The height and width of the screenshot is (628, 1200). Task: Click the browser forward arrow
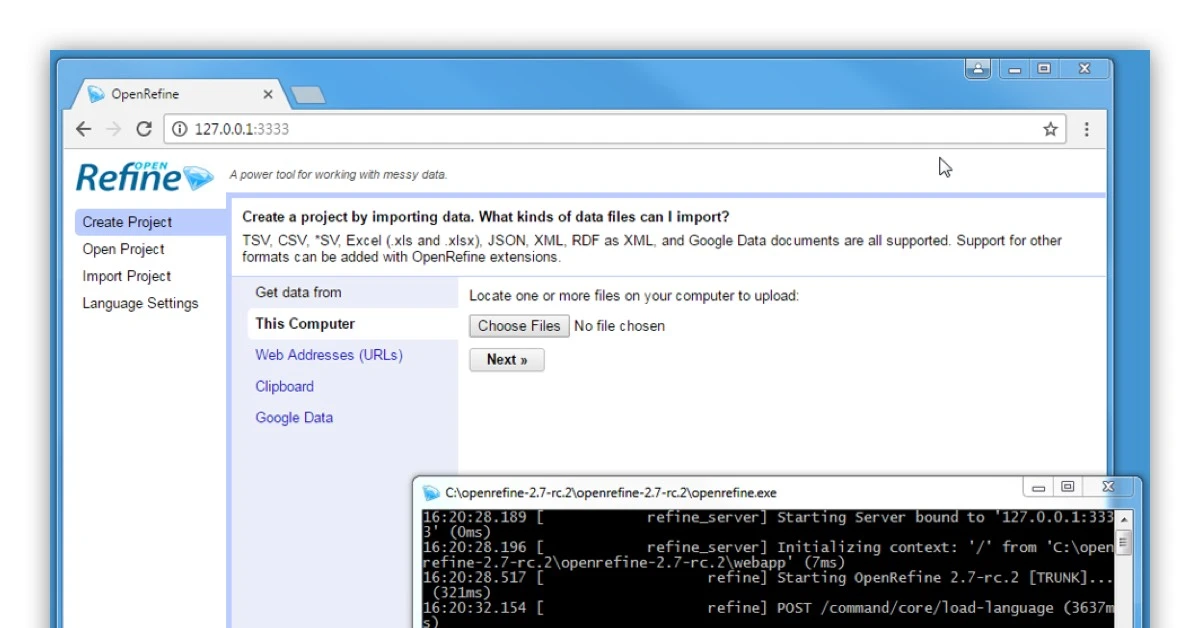[114, 129]
